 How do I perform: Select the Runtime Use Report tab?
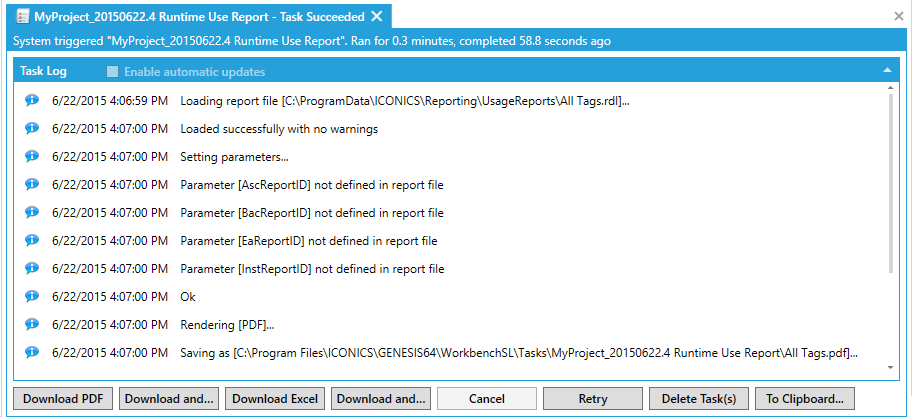tap(200, 17)
